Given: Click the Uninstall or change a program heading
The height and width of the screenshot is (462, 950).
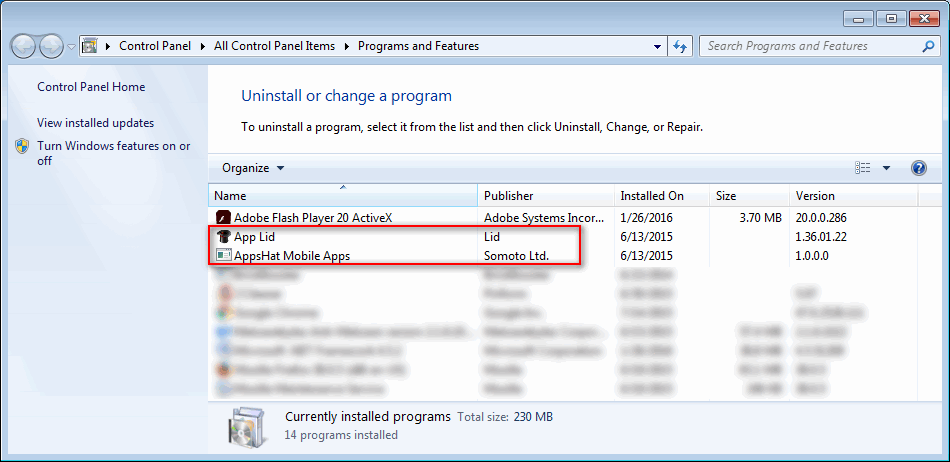Looking at the screenshot, I should tap(347, 96).
